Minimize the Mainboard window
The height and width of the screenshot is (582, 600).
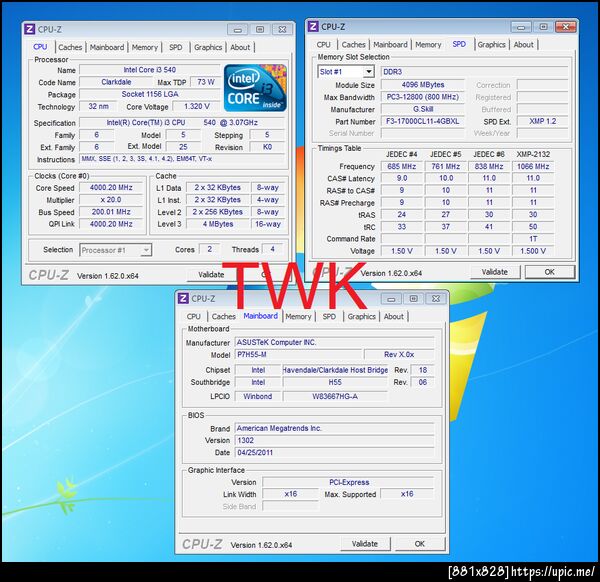pos(391,298)
